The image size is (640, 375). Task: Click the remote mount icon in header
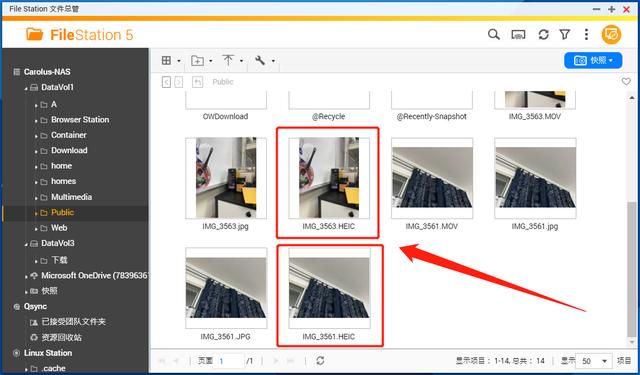tap(518, 35)
